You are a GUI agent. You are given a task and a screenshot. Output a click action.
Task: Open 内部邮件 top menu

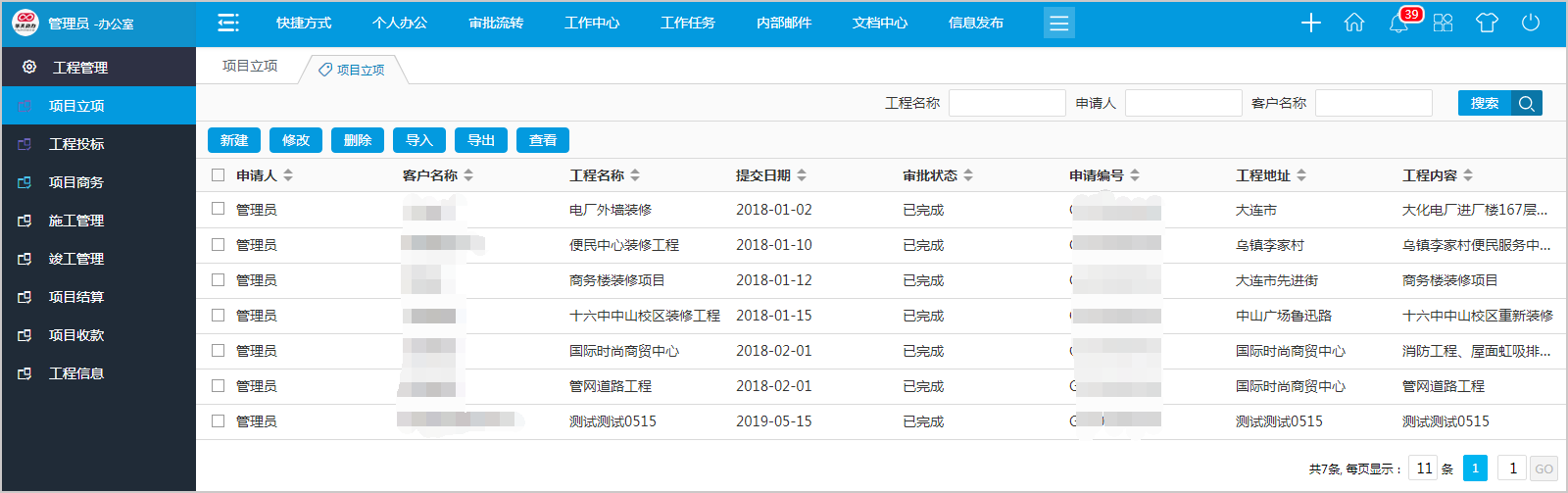[784, 23]
